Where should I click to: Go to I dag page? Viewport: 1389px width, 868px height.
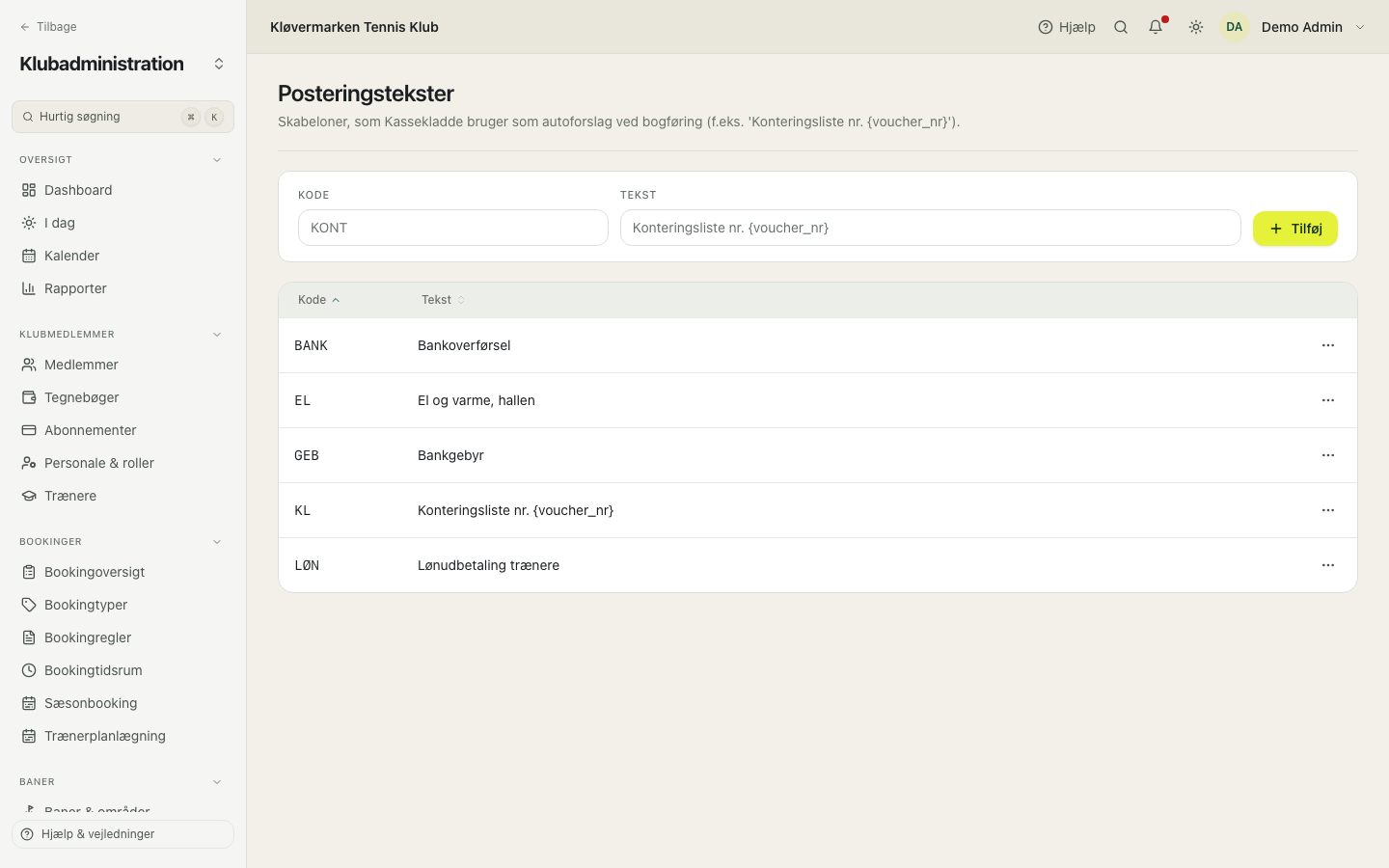tap(123, 223)
